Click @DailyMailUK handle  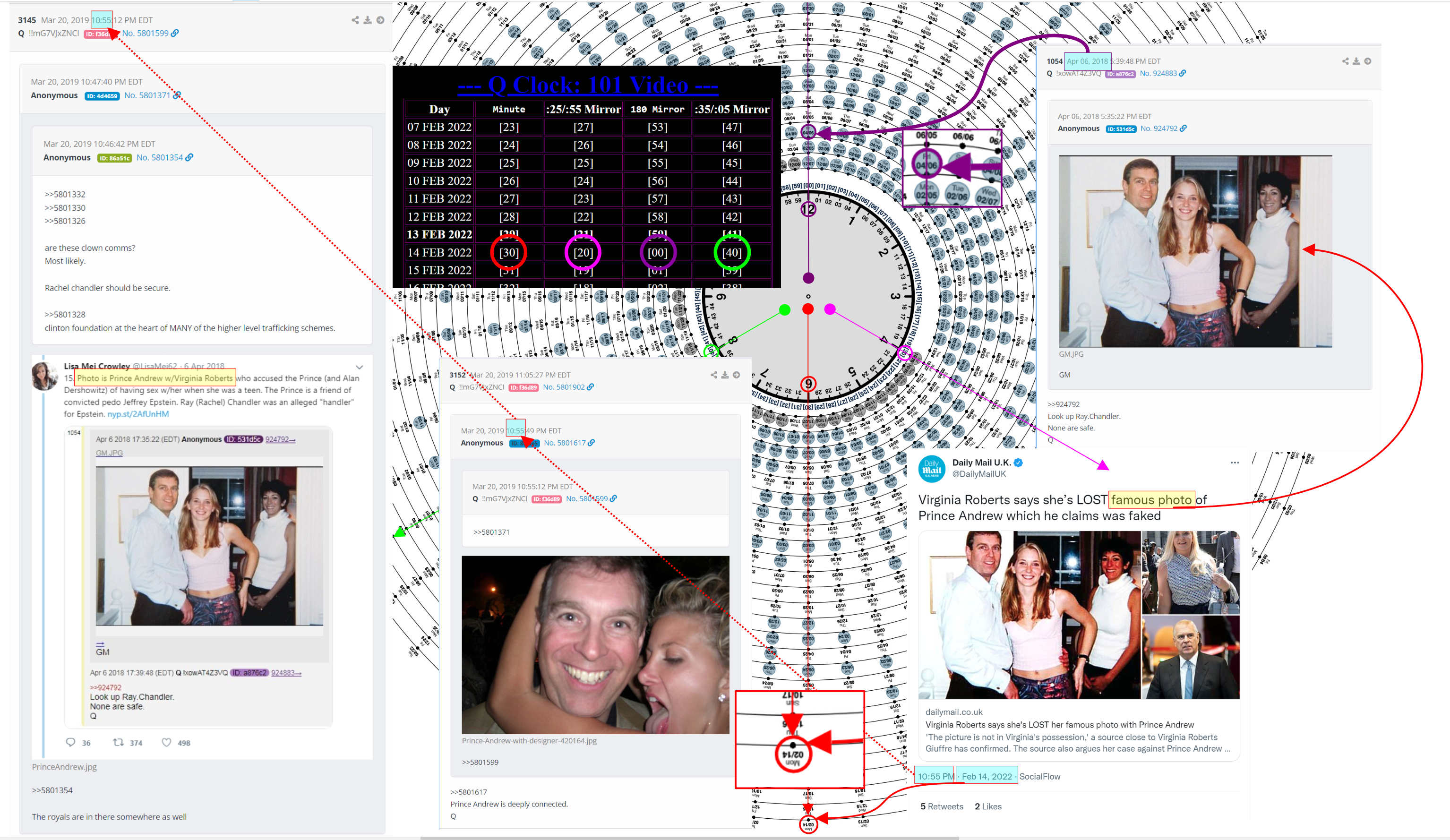click(x=979, y=474)
